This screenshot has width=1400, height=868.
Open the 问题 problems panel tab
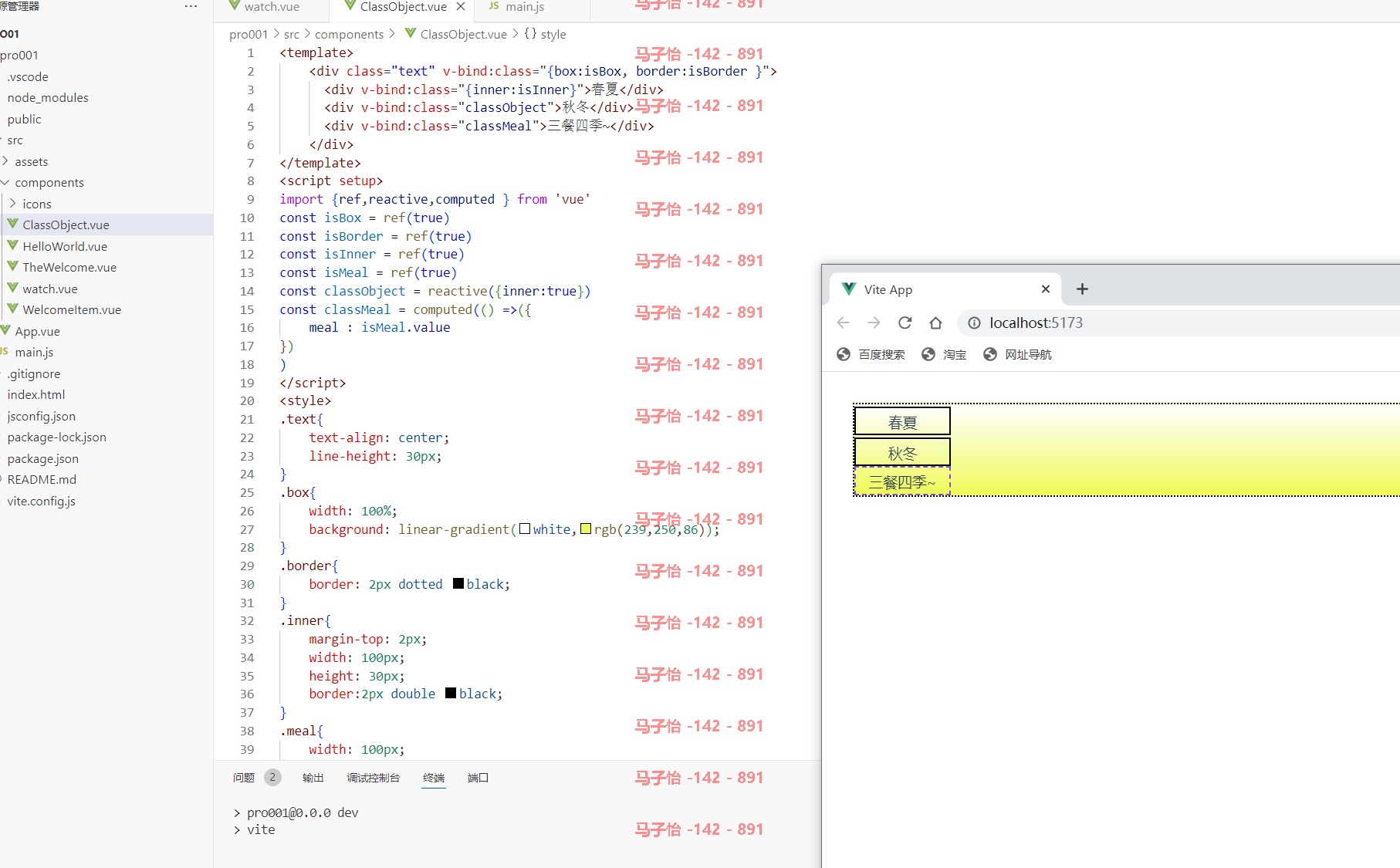click(x=244, y=778)
